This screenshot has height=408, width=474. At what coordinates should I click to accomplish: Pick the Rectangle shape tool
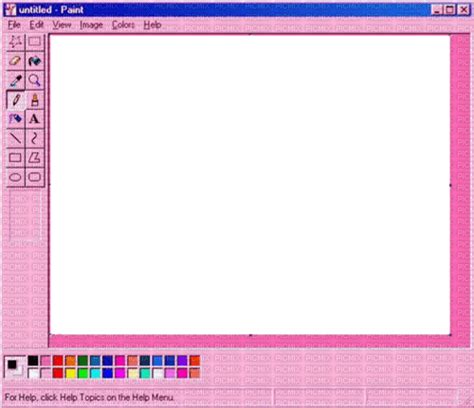coord(15,158)
